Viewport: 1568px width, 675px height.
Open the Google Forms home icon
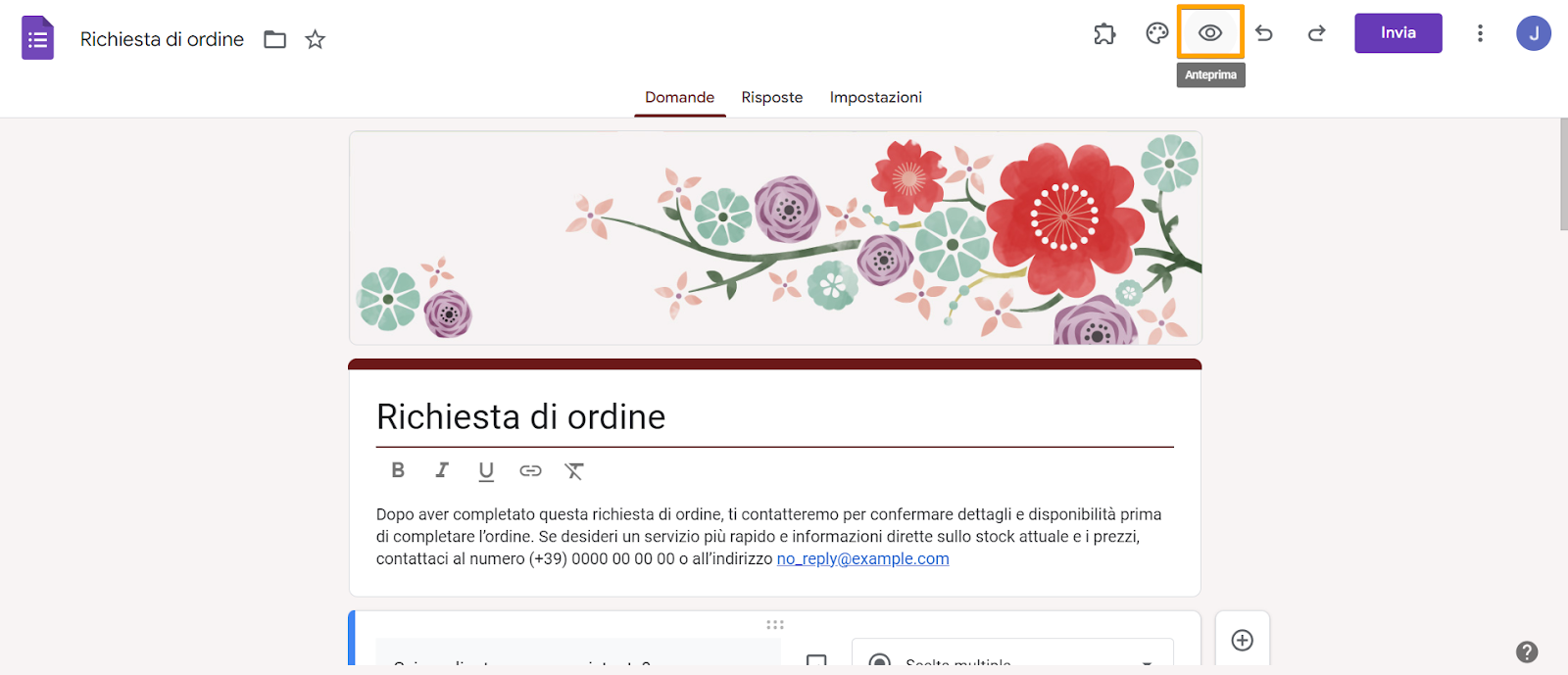click(x=37, y=38)
